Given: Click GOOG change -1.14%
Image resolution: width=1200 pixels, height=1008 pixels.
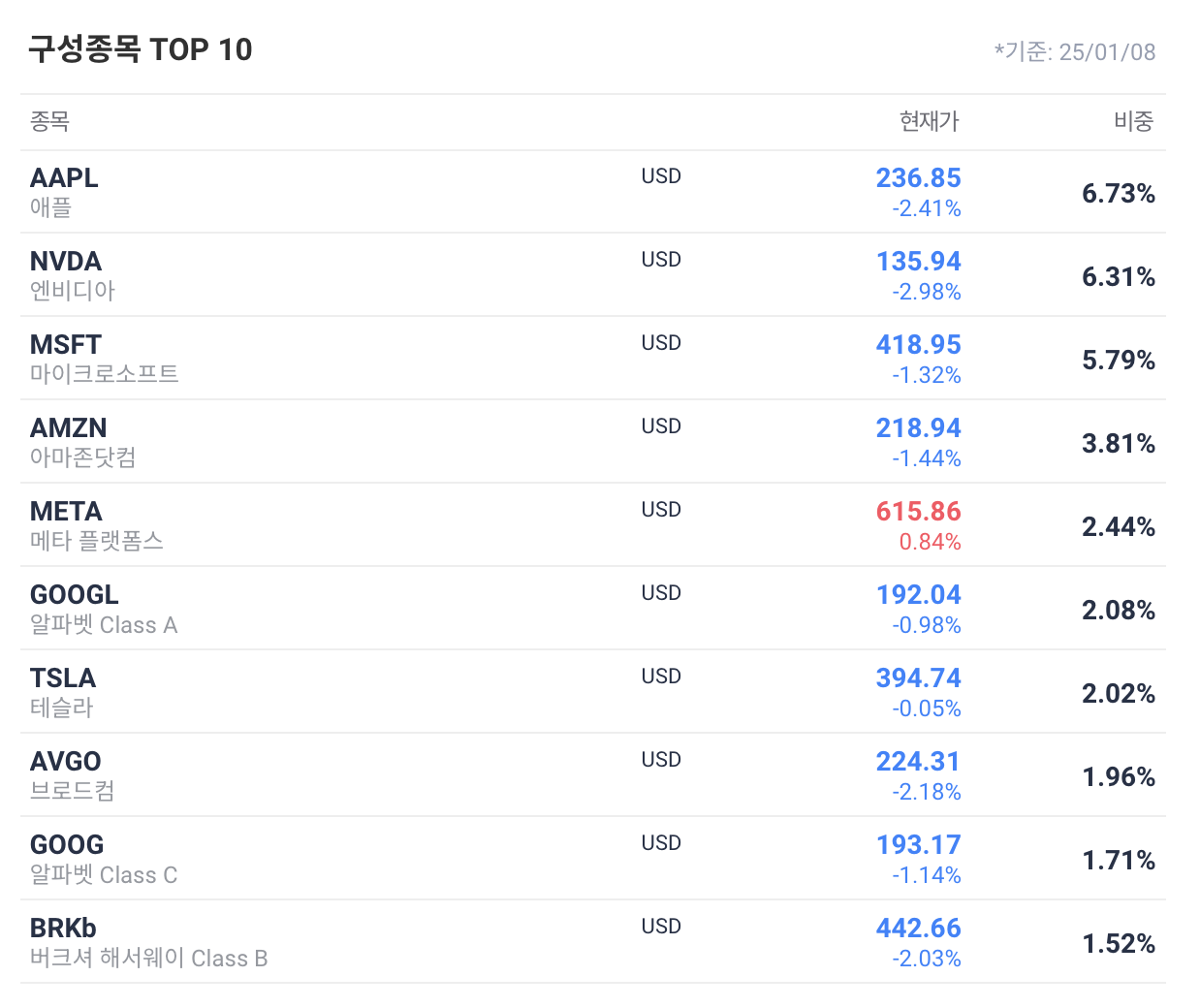Looking at the screenshot, I should point(927,875).
